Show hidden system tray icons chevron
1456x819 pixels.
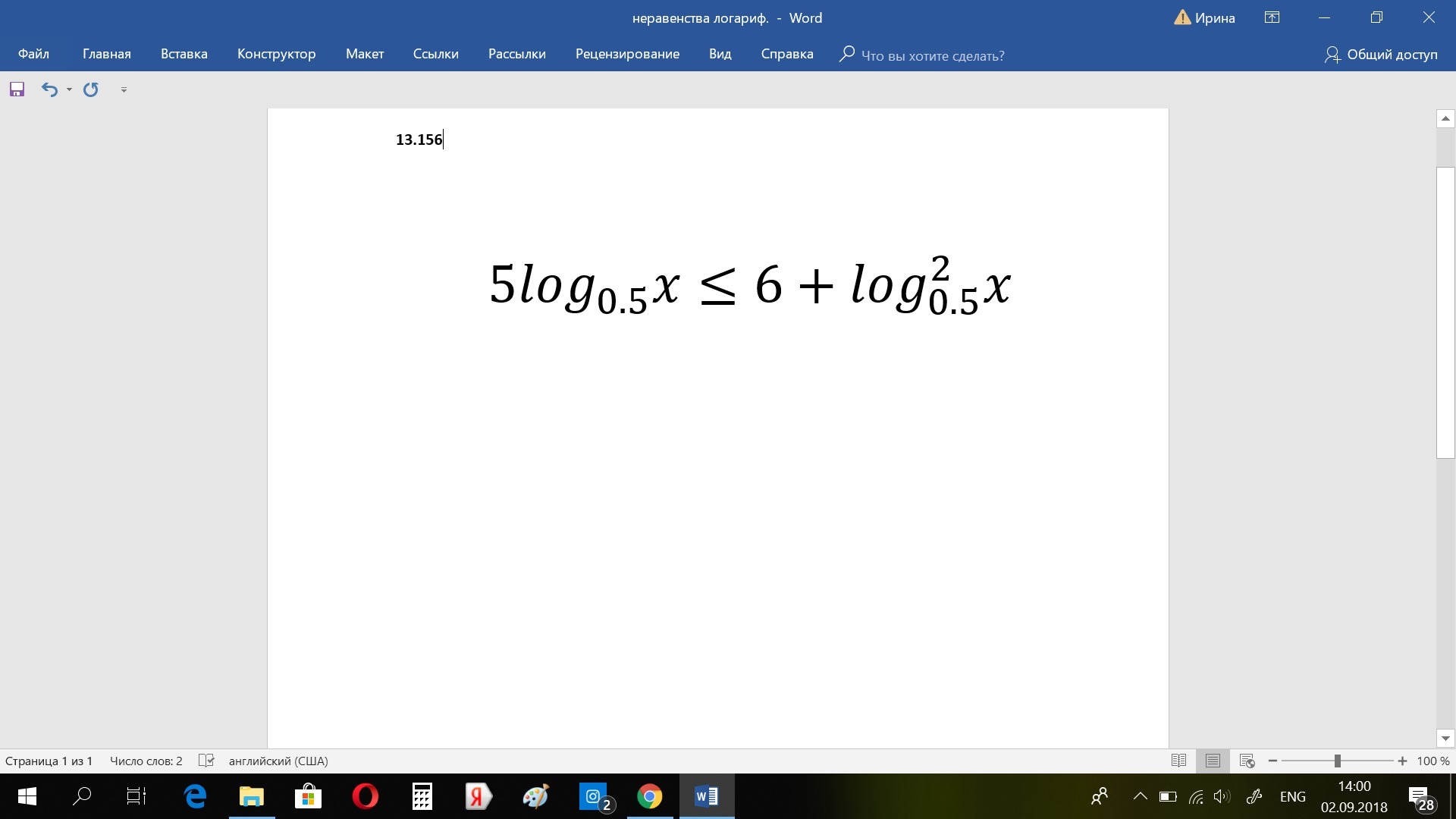tap(1140, 796)
